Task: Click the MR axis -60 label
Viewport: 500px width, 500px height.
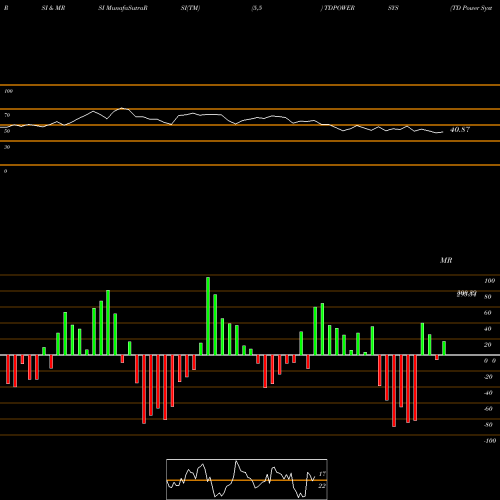Action: click(x=488, y=409)
